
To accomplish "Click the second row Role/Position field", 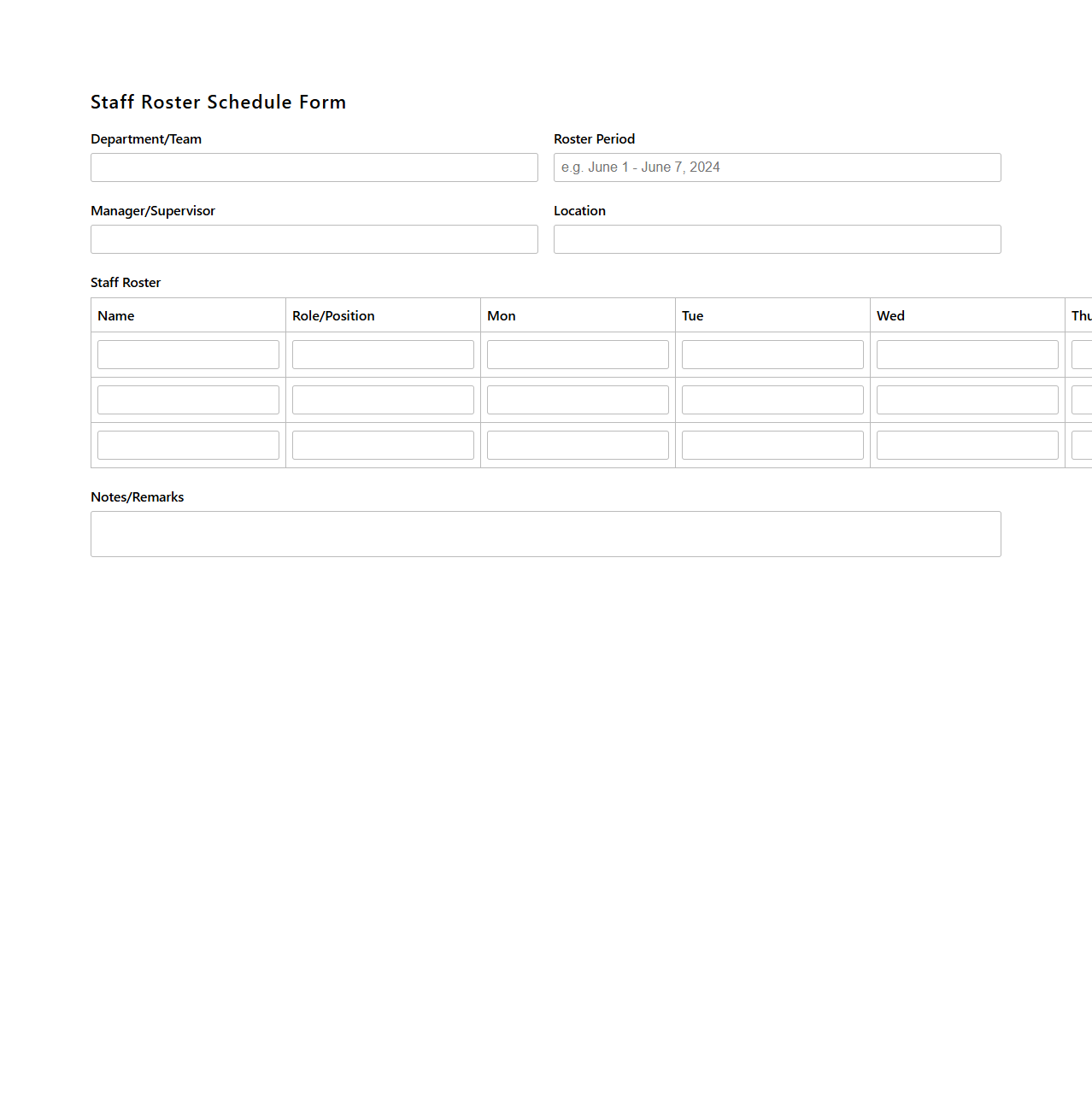I will pos(382,399).
